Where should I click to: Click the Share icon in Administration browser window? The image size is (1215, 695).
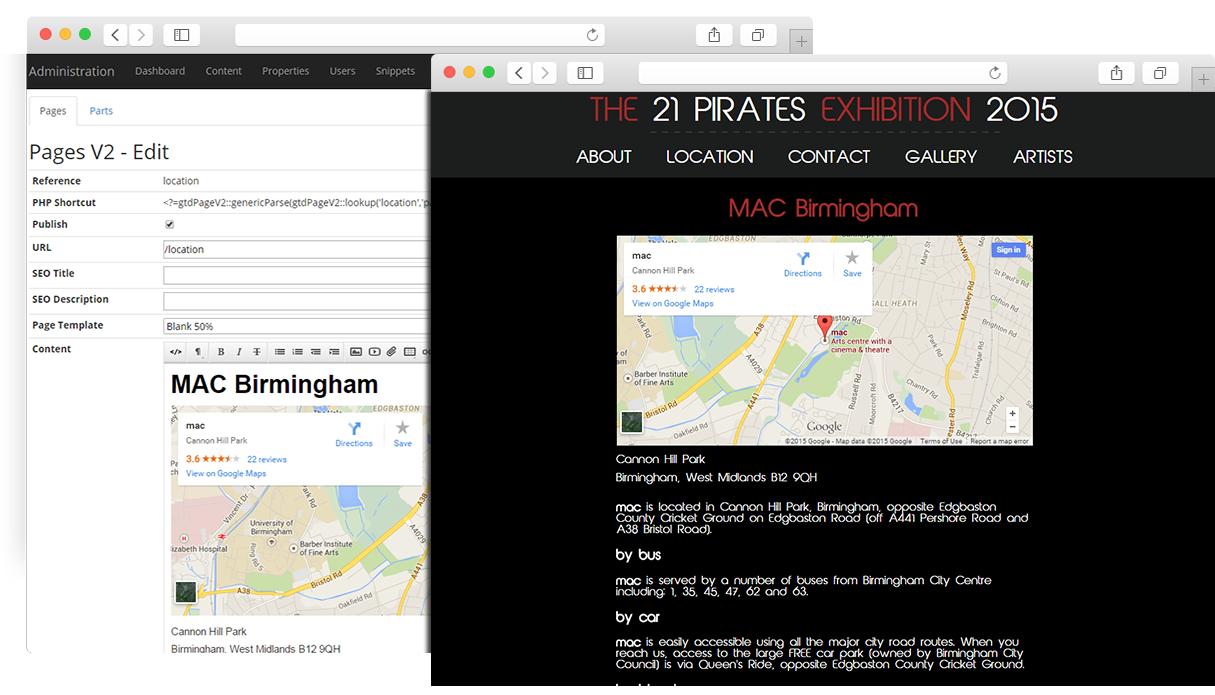714,35
